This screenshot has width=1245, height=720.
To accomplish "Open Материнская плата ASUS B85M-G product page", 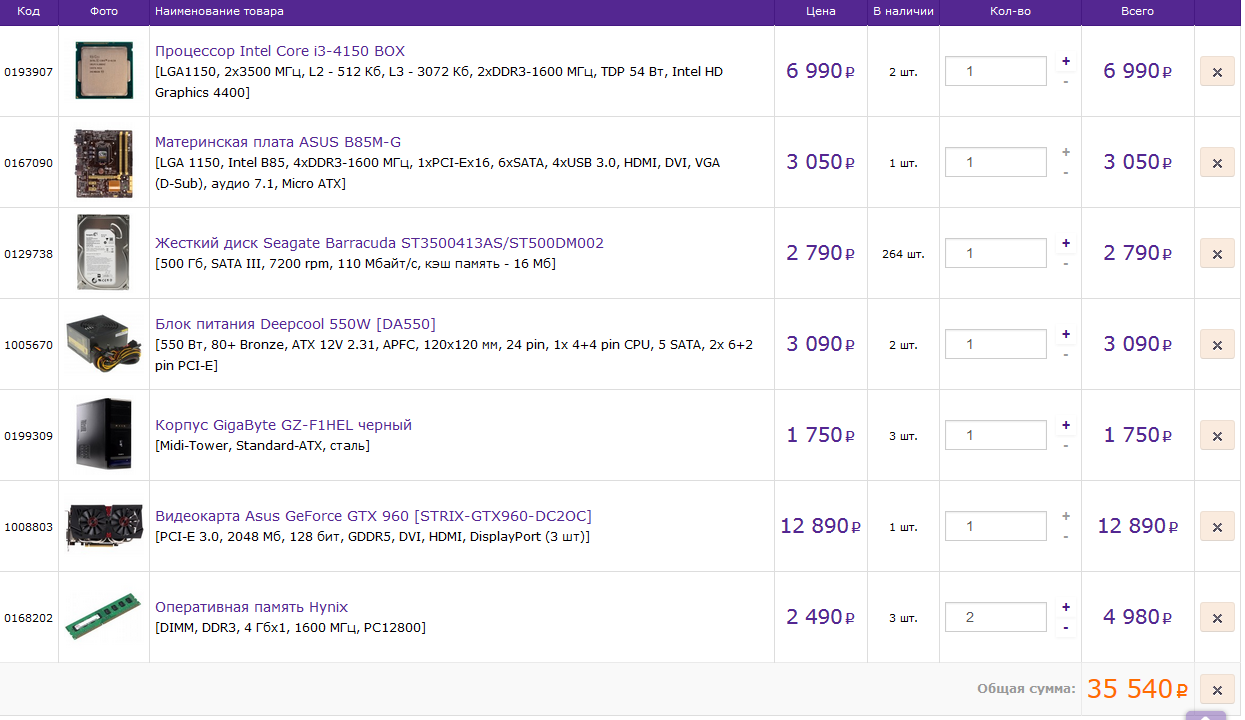I will click(x=278, y=142).
